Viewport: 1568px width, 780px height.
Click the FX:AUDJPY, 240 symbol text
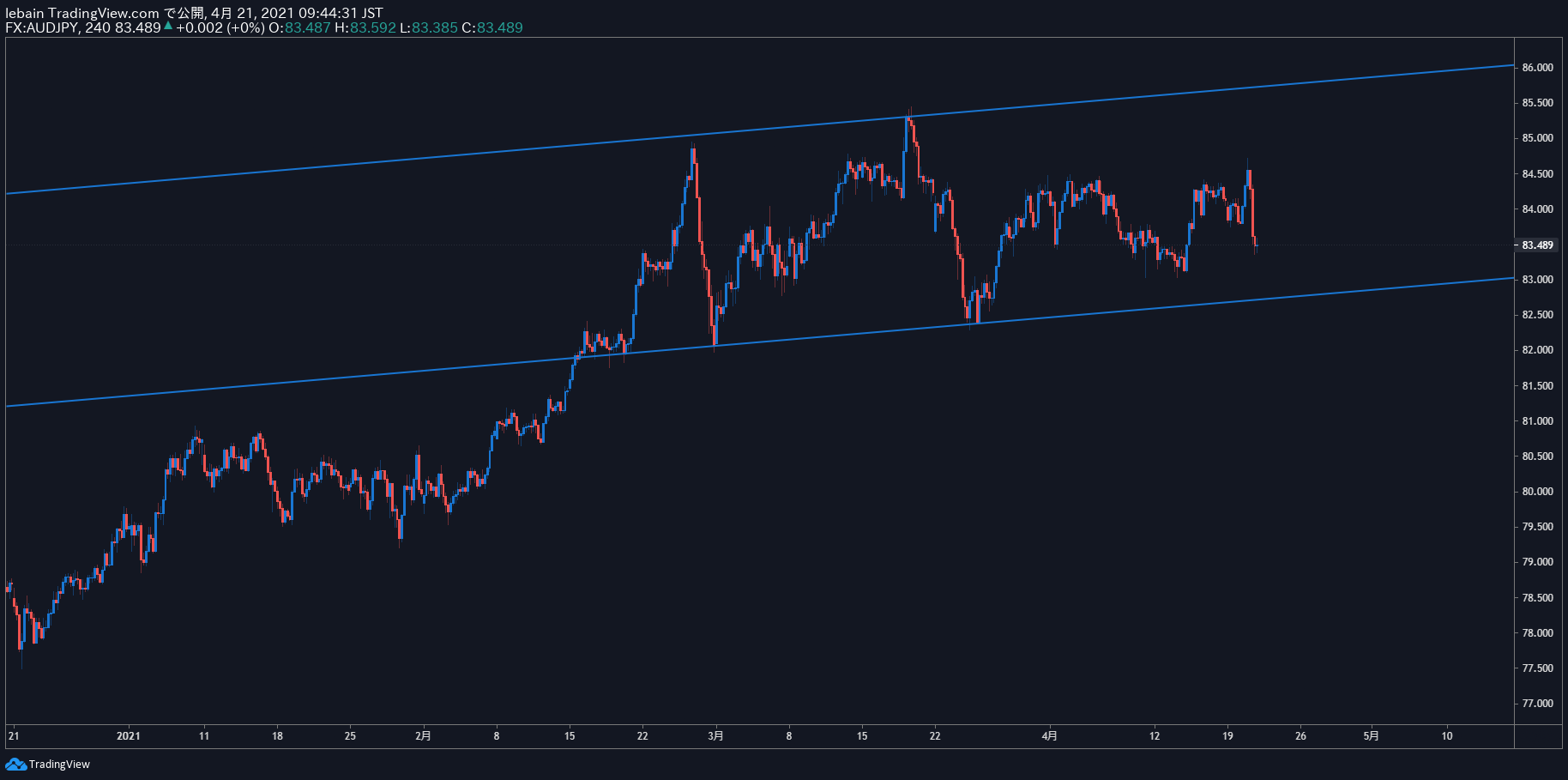pyautogui.click(x=57, y=27)
